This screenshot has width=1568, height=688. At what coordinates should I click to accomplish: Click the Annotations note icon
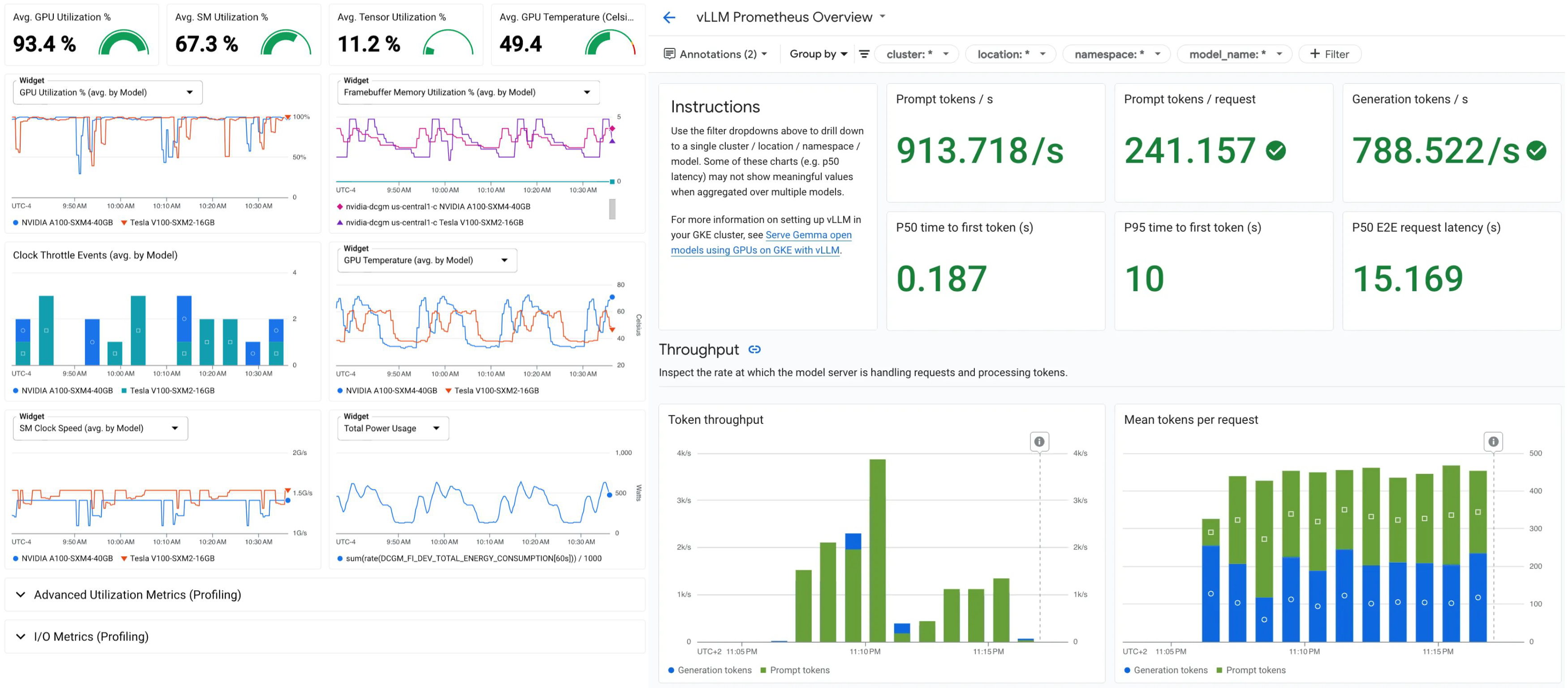pos(669,54)
